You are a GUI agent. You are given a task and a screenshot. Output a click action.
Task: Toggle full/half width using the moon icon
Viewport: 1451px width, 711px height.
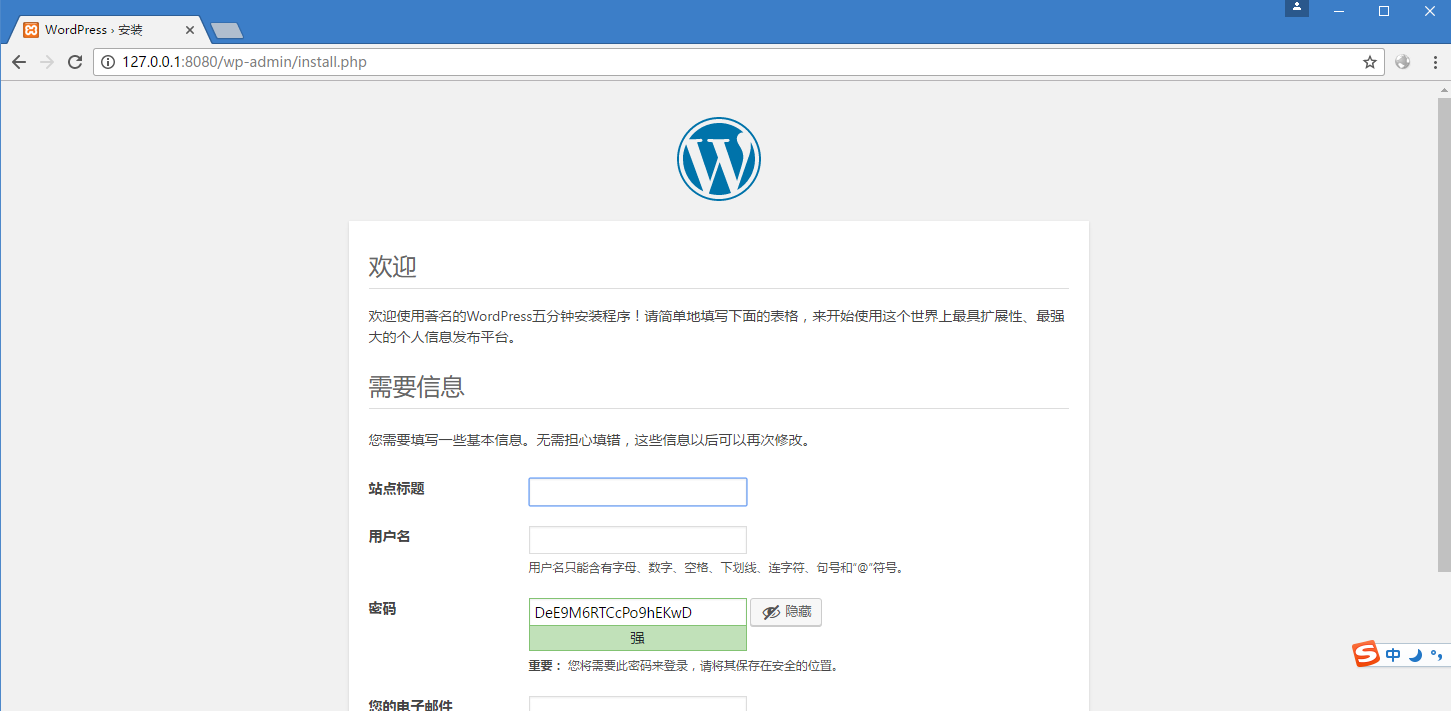click(x=1414, y=655)
